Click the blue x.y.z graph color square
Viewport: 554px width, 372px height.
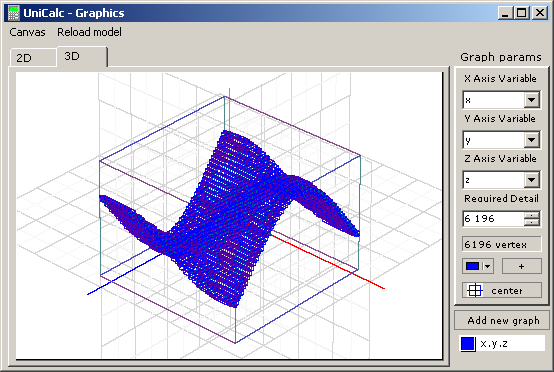pos(468,343)
